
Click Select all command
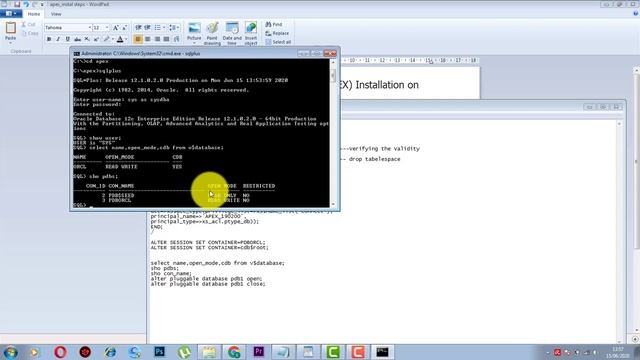click(278, 42)
